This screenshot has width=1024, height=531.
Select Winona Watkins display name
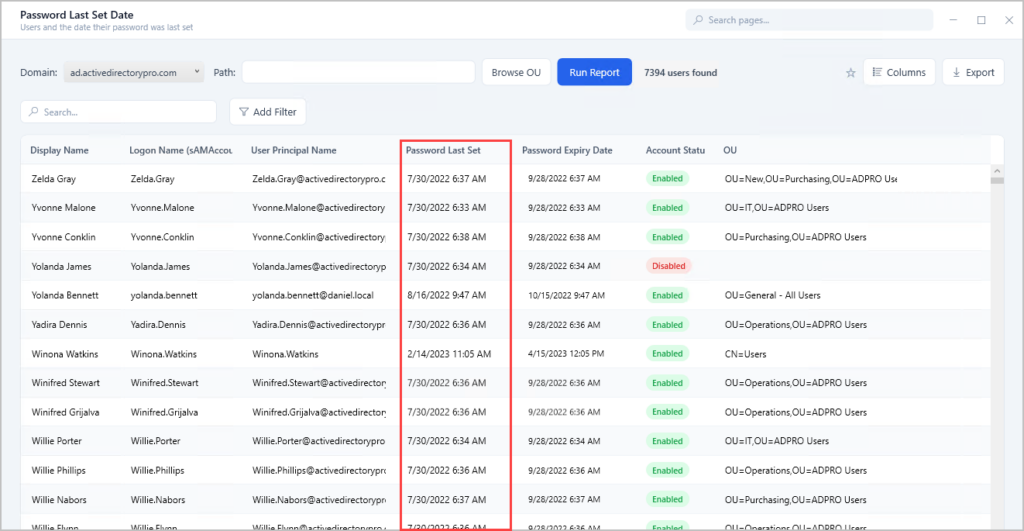click(65, 354)
